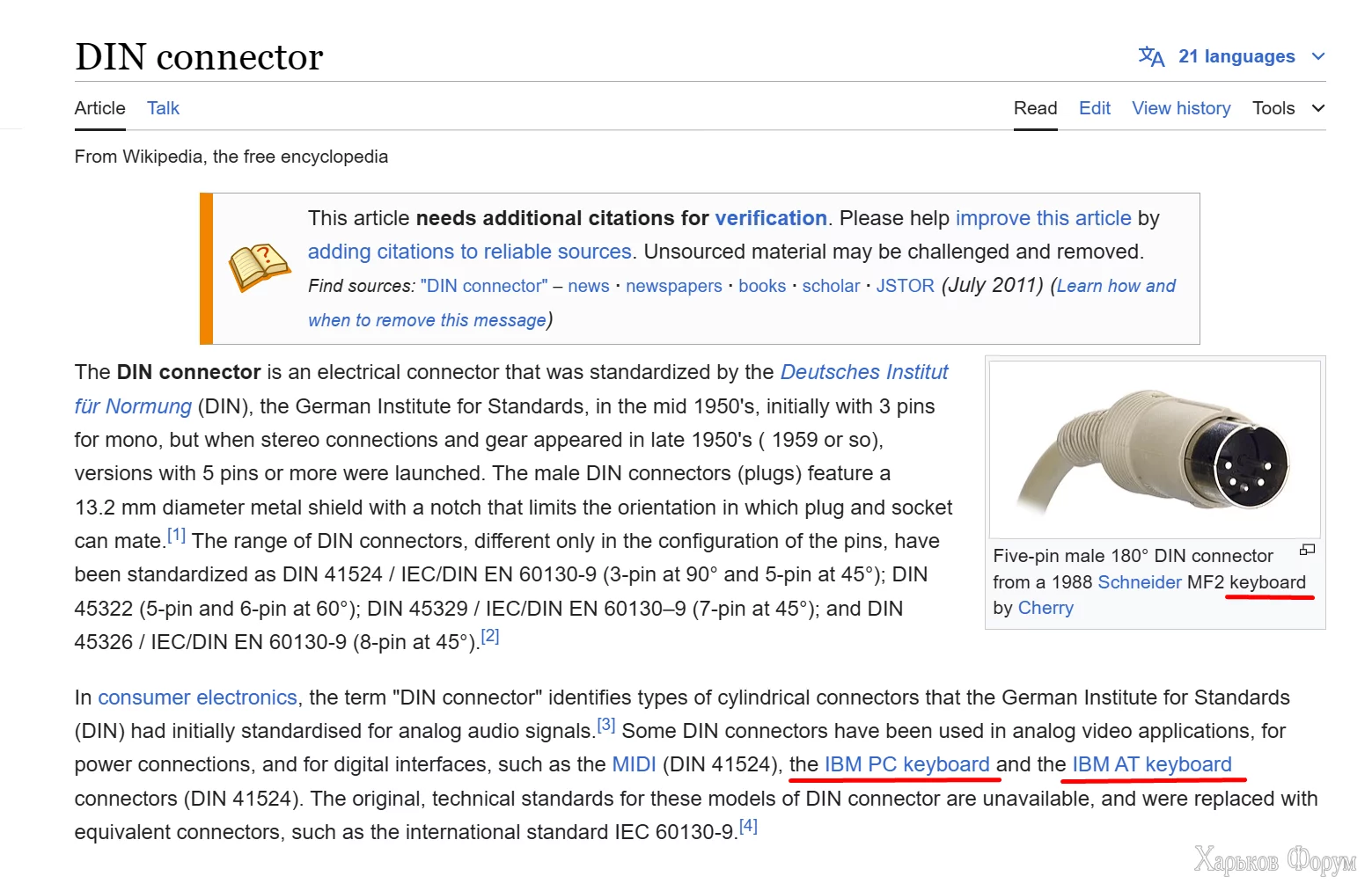
Task: Follow the verification link
Action: [771, 218]
